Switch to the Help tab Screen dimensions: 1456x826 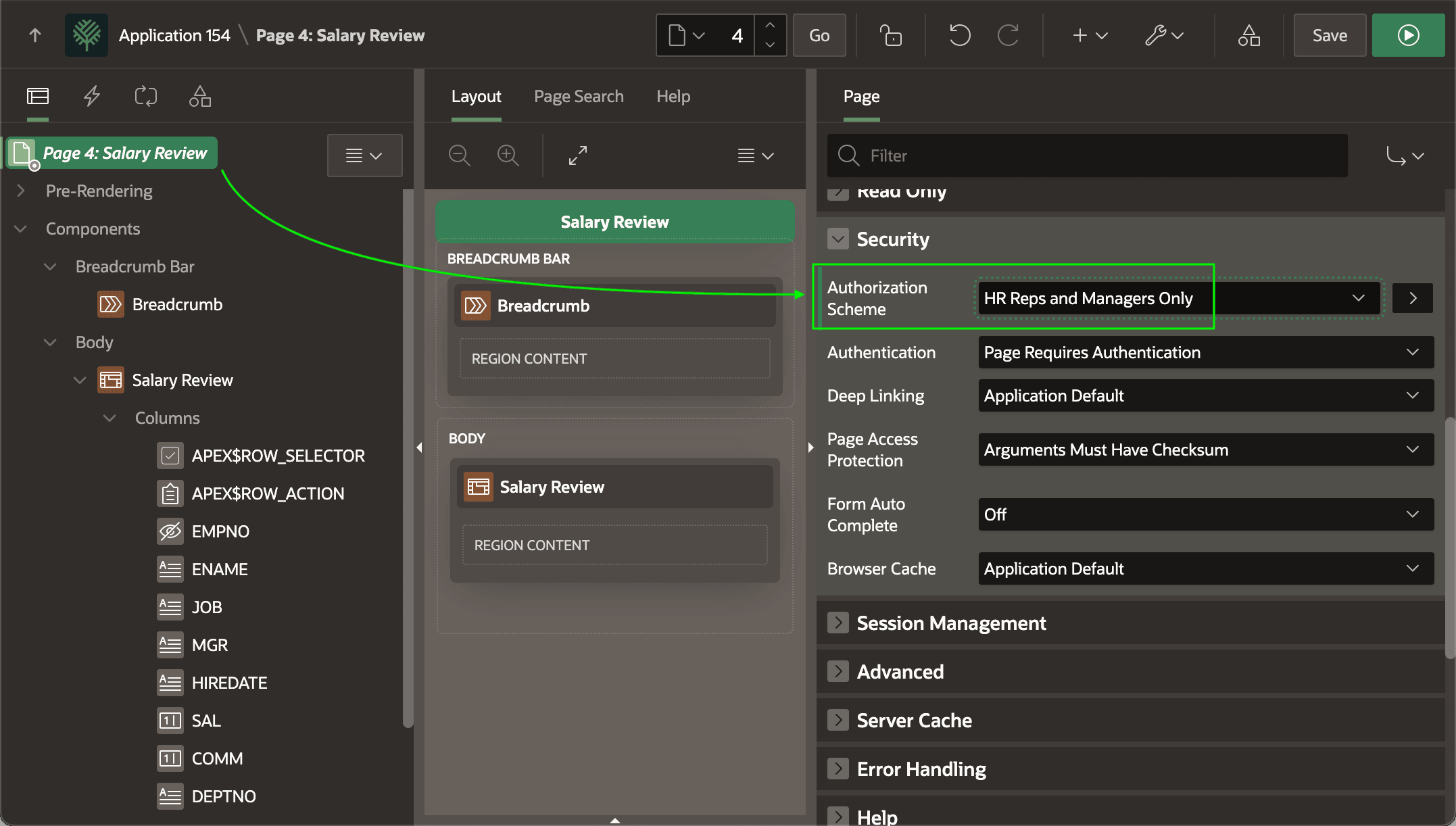(x=673, y=97)
